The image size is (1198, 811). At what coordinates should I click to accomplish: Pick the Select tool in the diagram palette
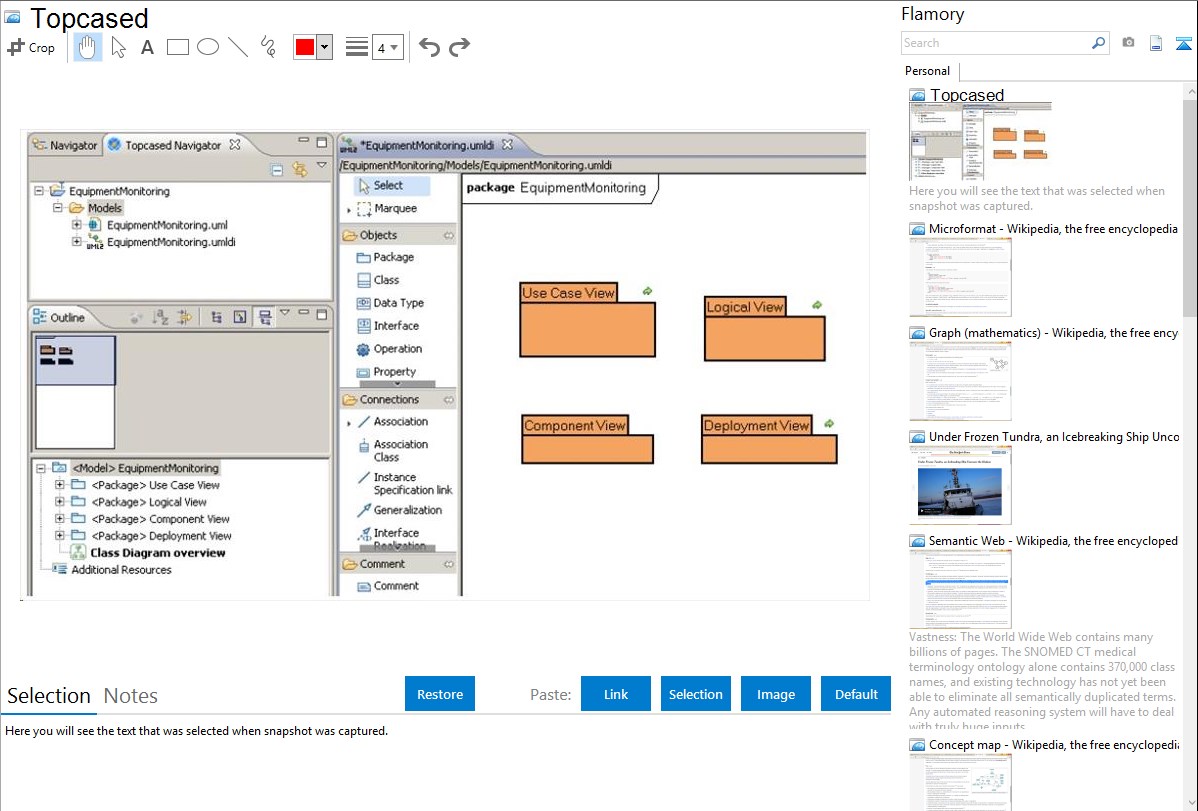392,186
